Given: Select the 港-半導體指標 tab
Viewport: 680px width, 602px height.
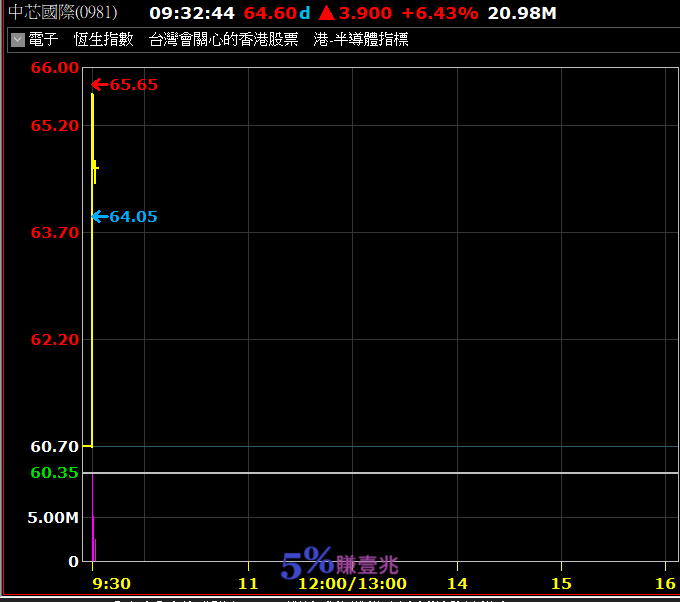Looking at the screenshot, I should [x=361, y=39].
